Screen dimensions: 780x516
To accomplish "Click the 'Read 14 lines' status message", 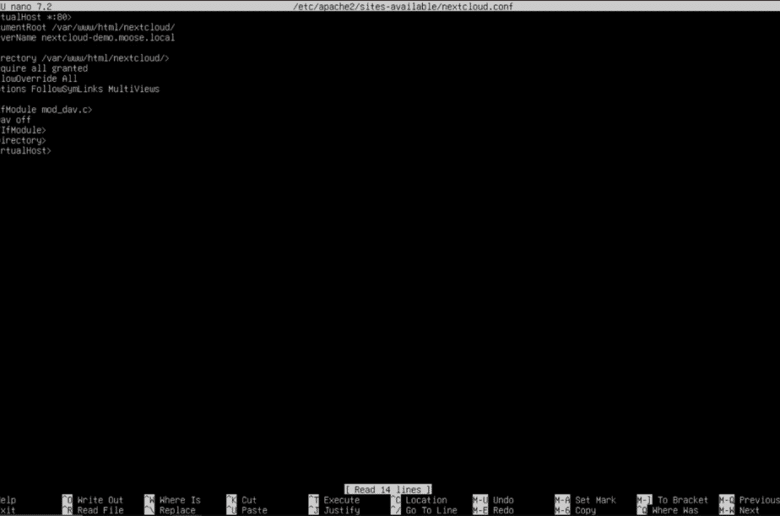I will 388,490.
